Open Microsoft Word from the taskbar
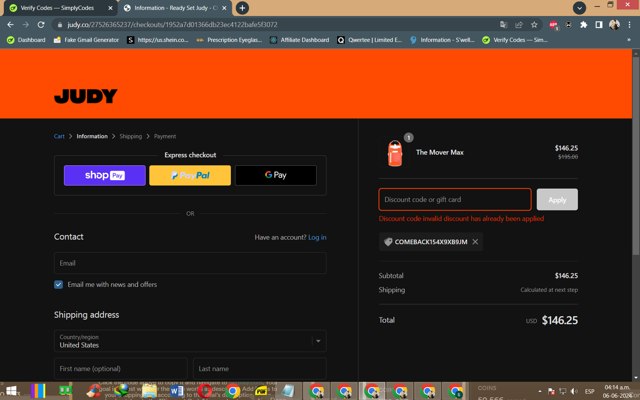The width and height of the screenshot is (640, 400). point(176,391)
